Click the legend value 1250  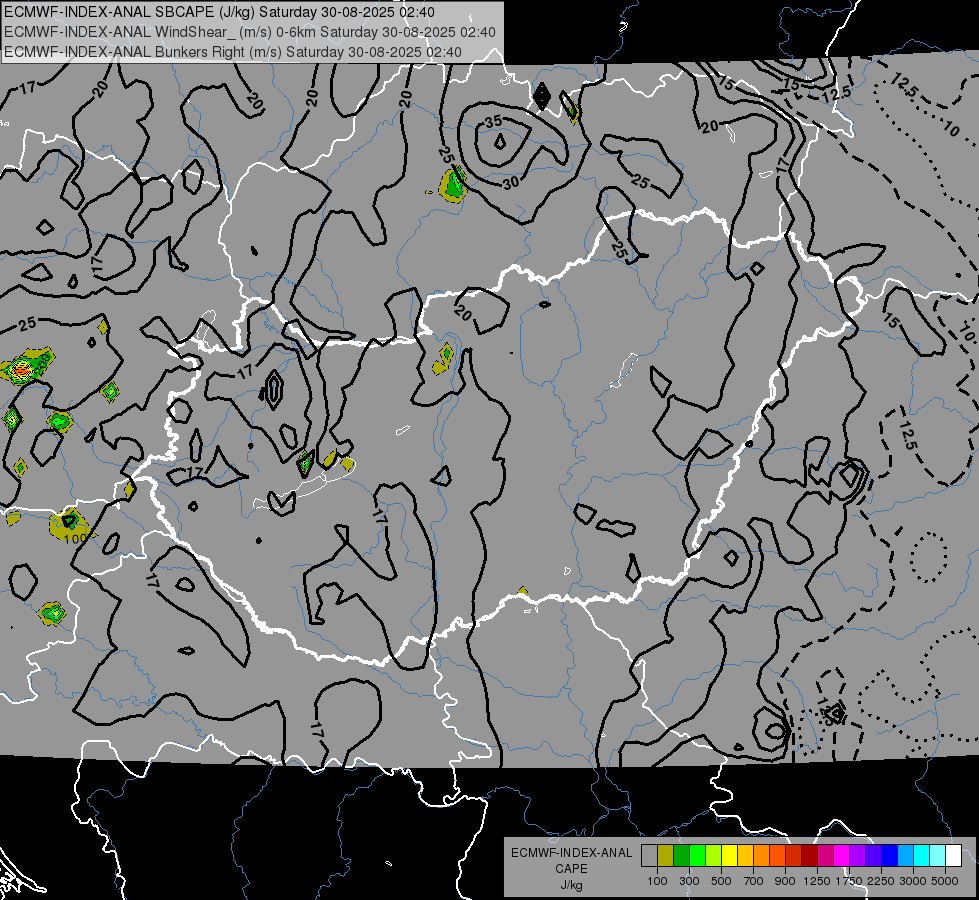pyautogui.click(x=817, y=881)
